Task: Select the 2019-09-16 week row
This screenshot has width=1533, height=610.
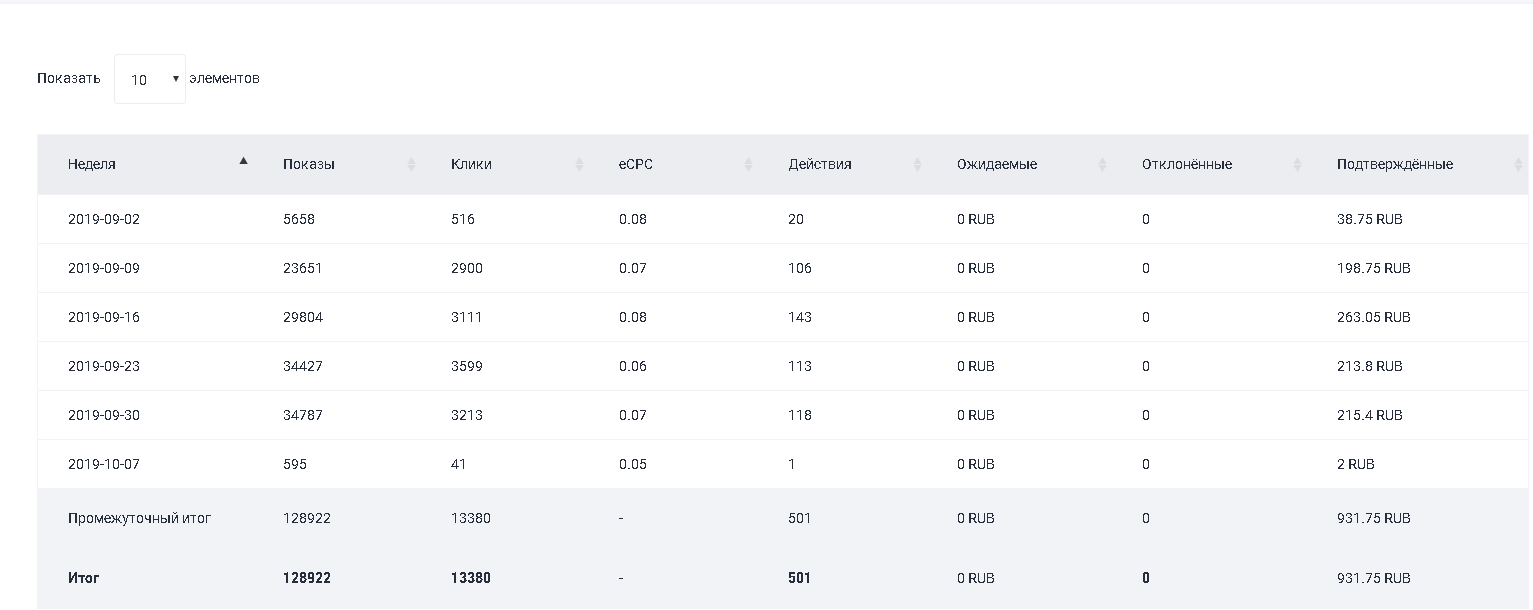Action: pyautogui.click(x=104, y=317)
